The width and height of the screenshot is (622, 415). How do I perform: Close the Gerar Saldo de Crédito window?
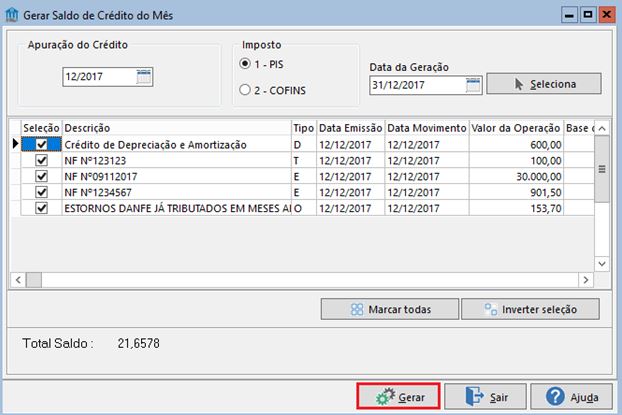[x=607, y=15]
